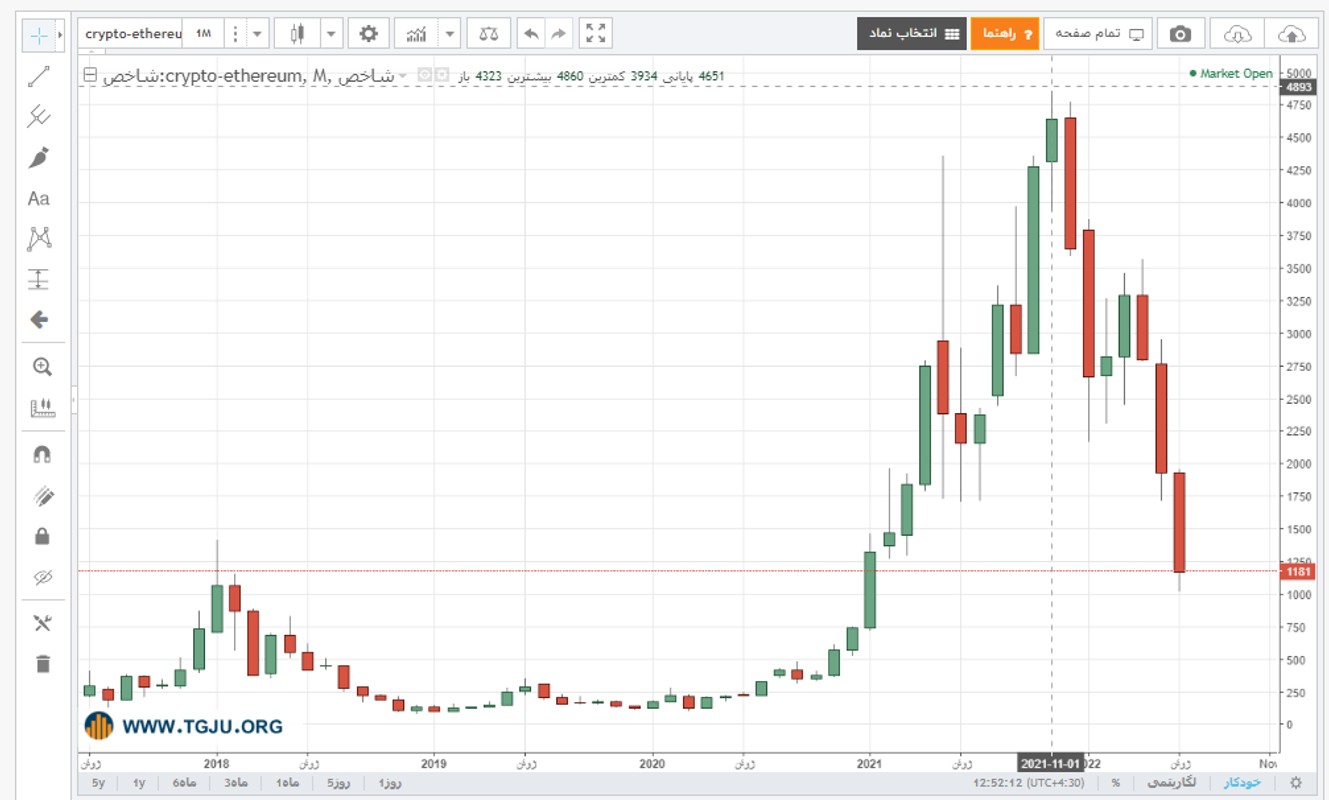Redo the last undone action
This screenshot has height=800, width=1329.
pos(558,33)
